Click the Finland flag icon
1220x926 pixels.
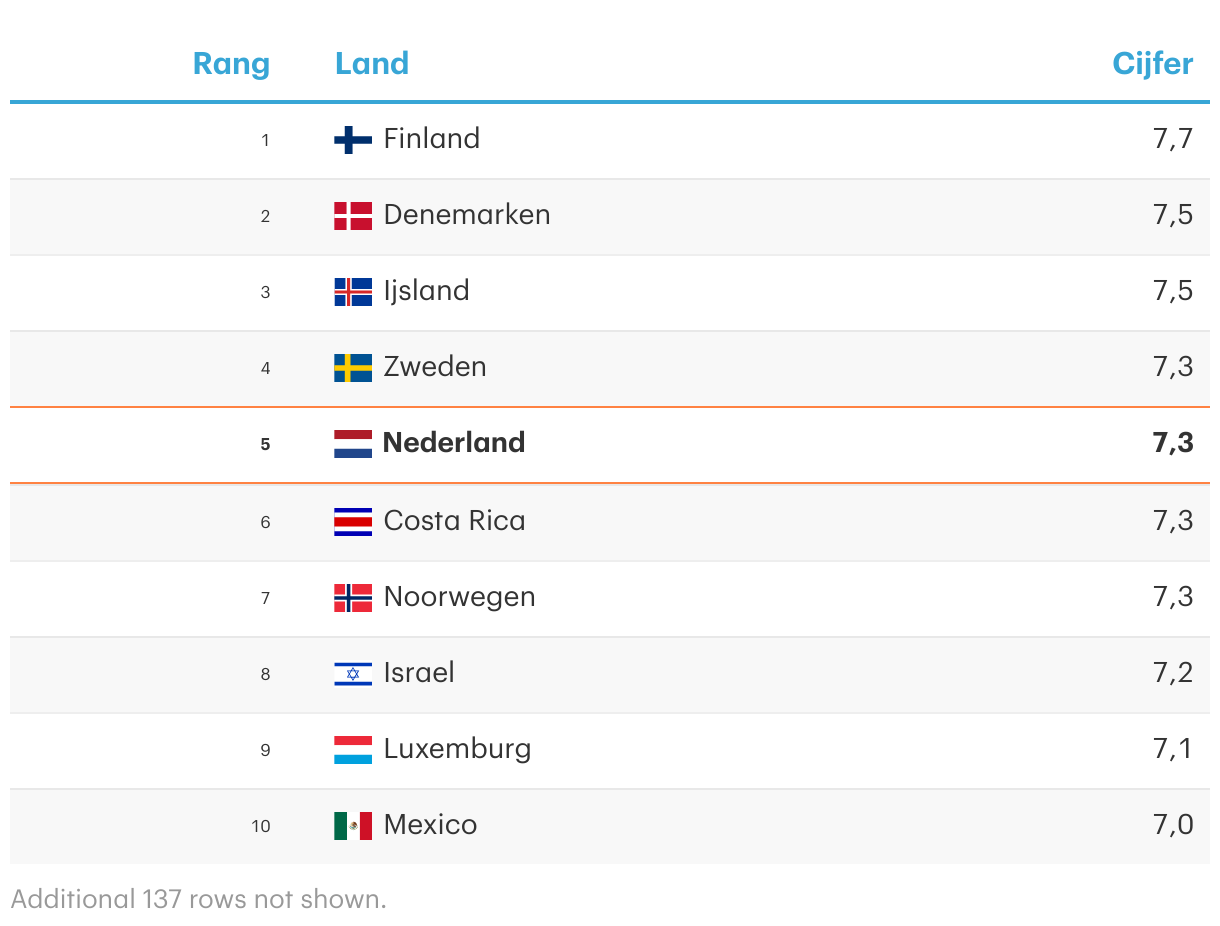coord(352,140)
